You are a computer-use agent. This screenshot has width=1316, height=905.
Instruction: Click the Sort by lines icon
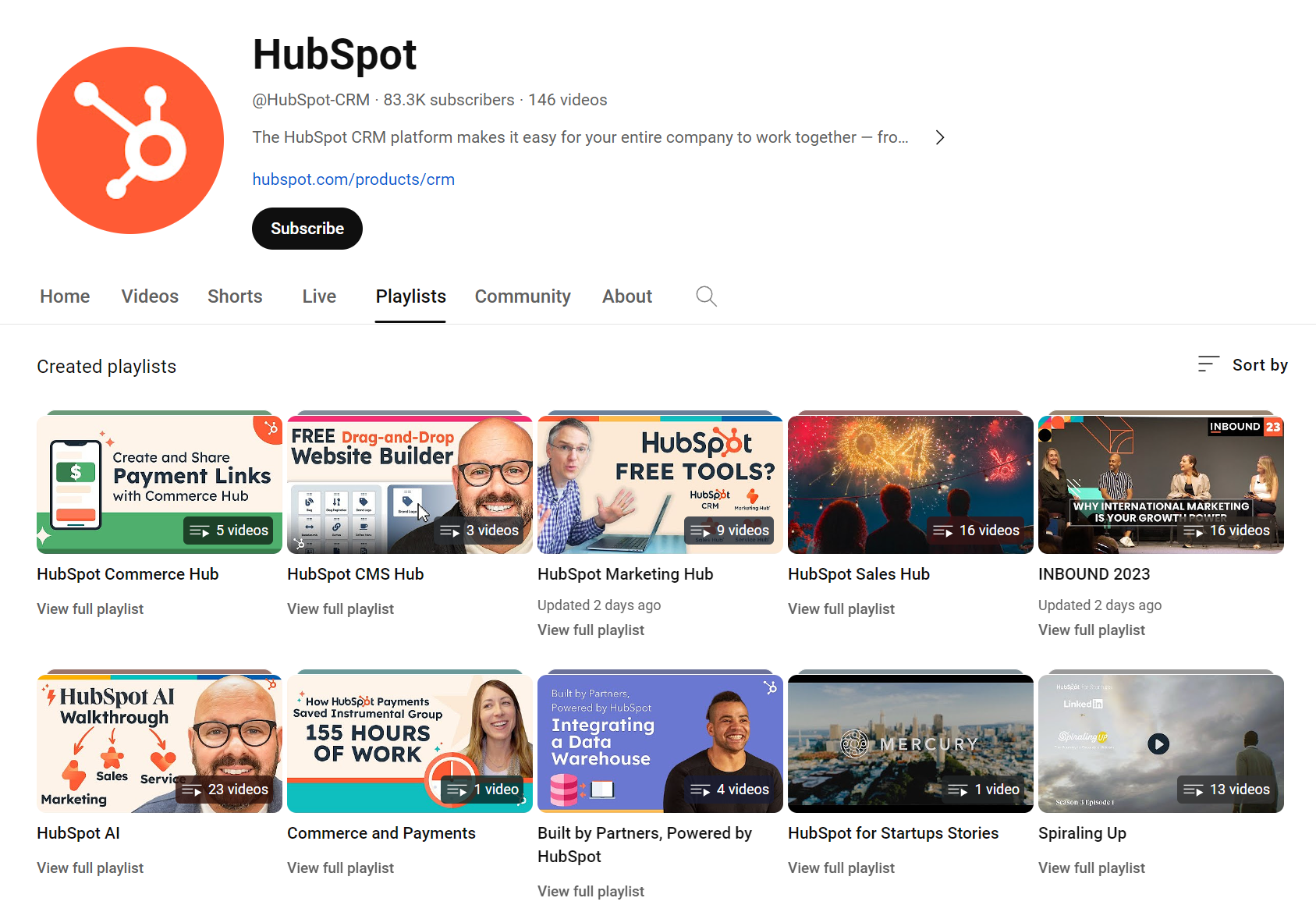tap(1208, 364)
